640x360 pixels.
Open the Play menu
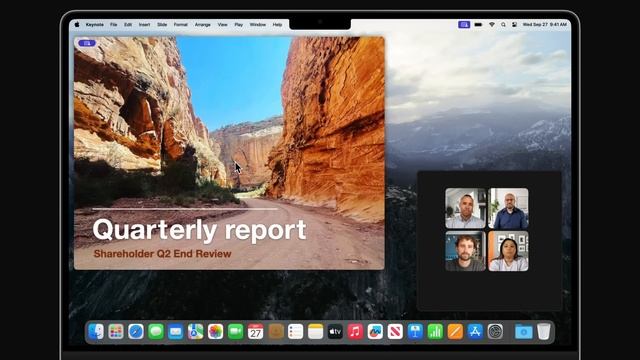click(239, 24)
